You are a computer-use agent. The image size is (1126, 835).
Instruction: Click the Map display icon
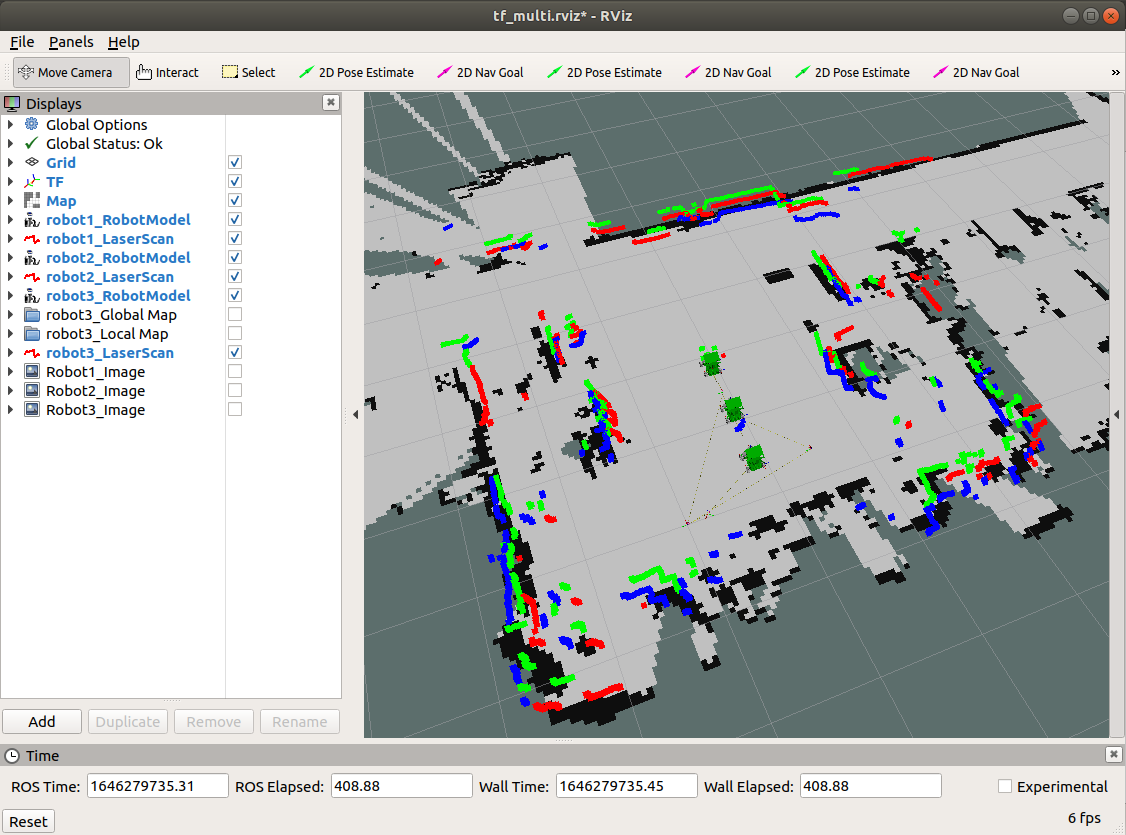tap(31, 201)
